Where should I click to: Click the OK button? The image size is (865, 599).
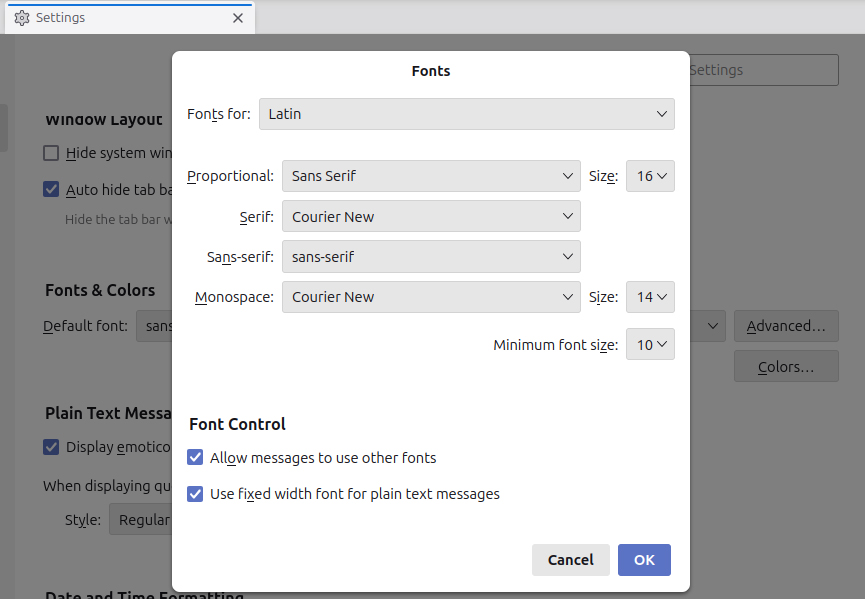coord(644,560)
